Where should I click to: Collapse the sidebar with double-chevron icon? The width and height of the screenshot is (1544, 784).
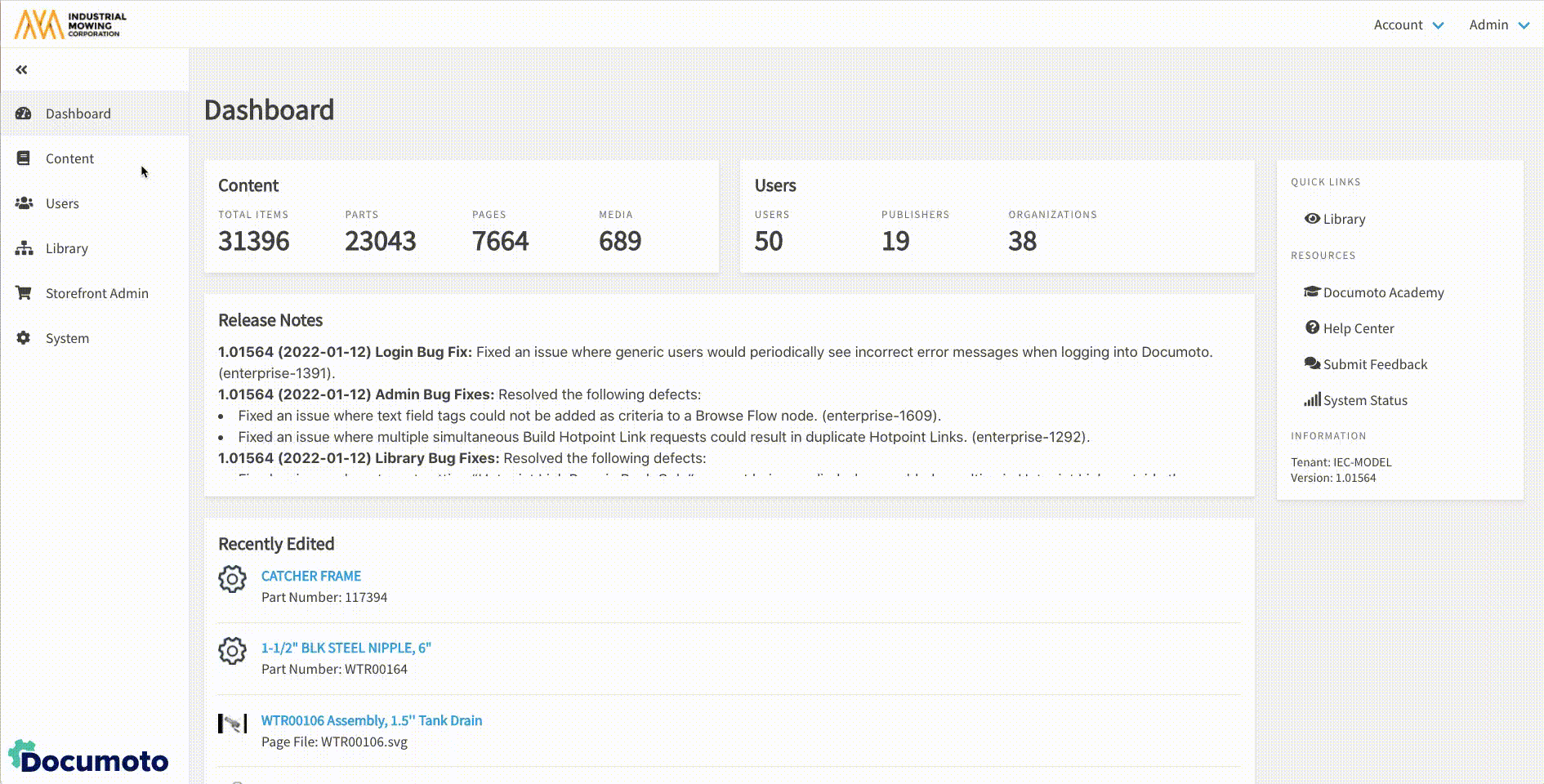click(x=22, y=69)
